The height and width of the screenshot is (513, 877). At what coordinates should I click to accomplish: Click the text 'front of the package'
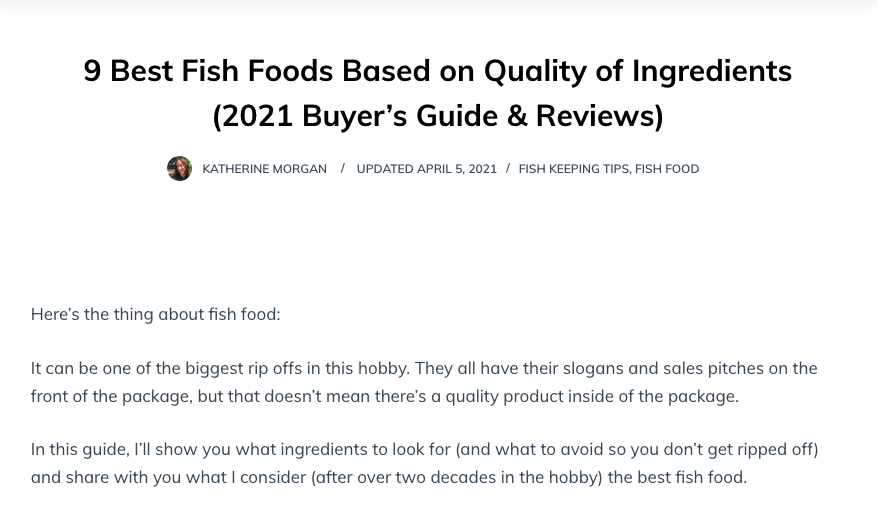click(111, 397)
